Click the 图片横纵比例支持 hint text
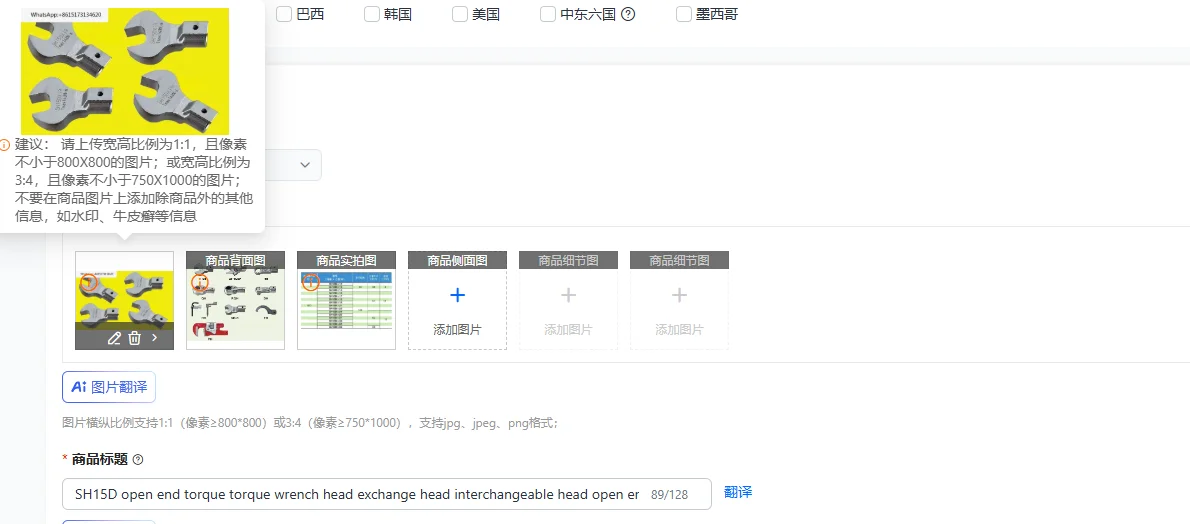The height and width of the screenshot is (524, 1190). pos(310,423)
